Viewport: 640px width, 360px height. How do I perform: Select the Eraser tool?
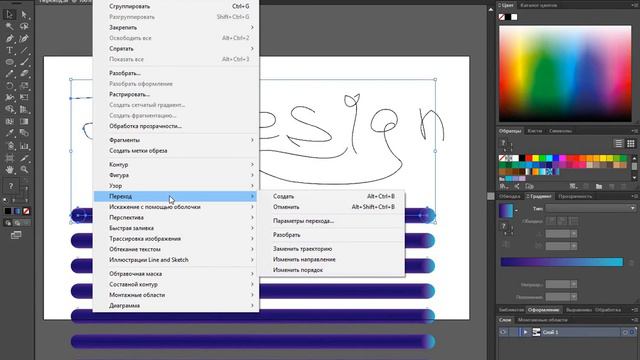(x=24, y=74)
